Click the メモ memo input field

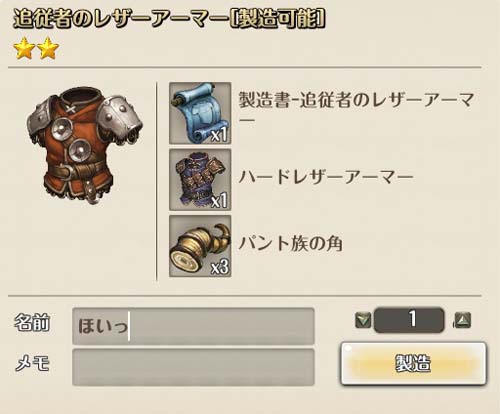tap(193, 367)
